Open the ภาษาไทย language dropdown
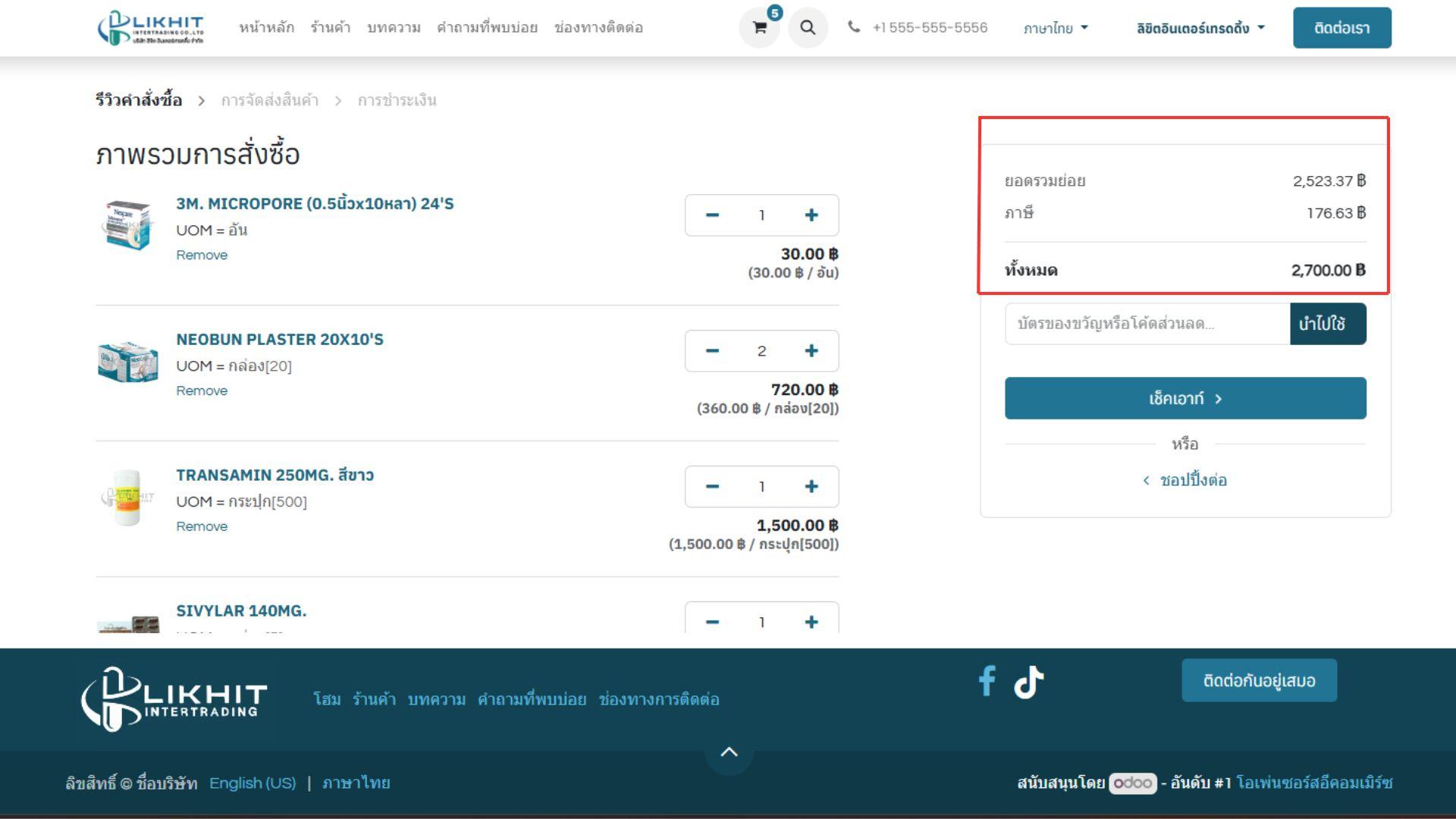This screenshot has height=819, width=1456. [1056, 28]
